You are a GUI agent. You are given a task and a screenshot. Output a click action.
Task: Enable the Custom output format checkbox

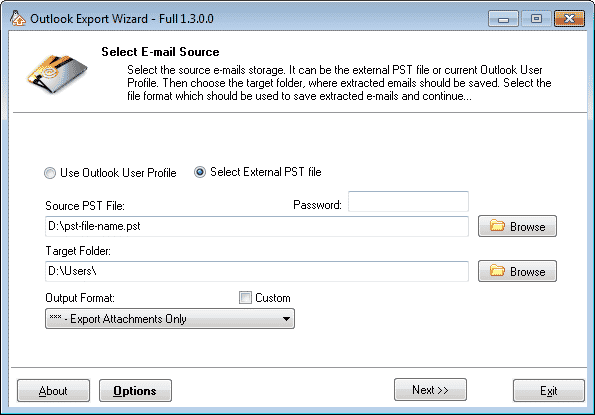[245, 297]
